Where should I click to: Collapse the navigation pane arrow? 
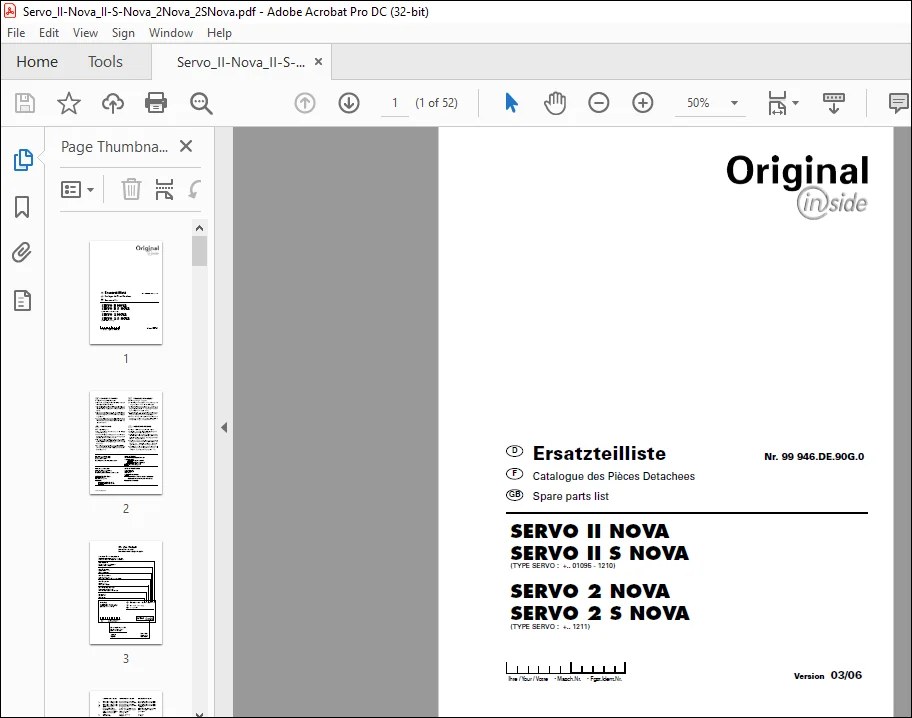224,428
